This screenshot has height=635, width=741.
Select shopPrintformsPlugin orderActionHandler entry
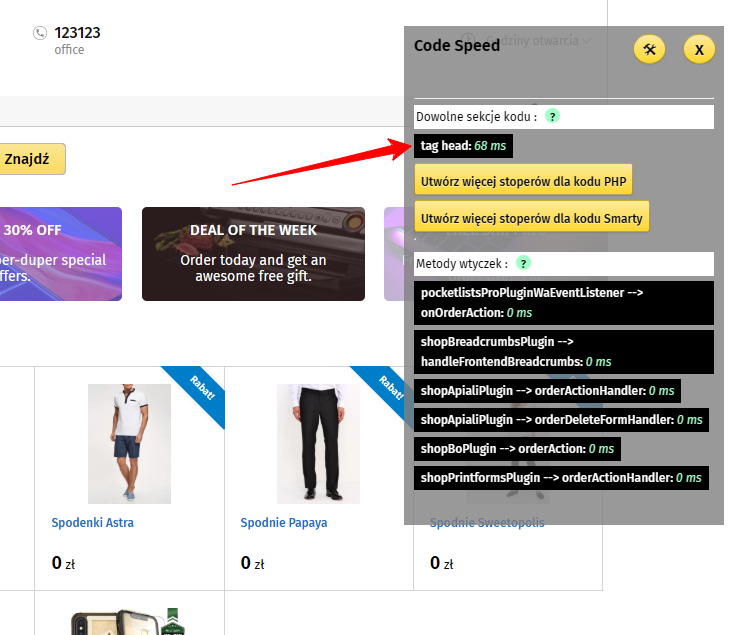561,478
